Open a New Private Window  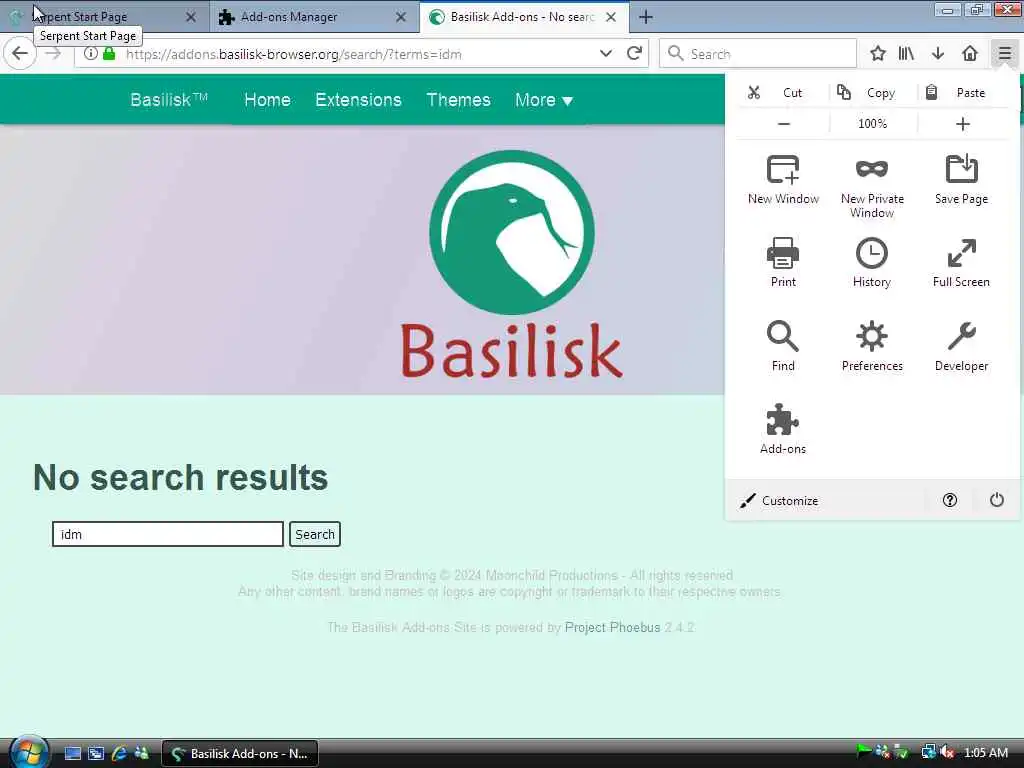coord(872,187)
